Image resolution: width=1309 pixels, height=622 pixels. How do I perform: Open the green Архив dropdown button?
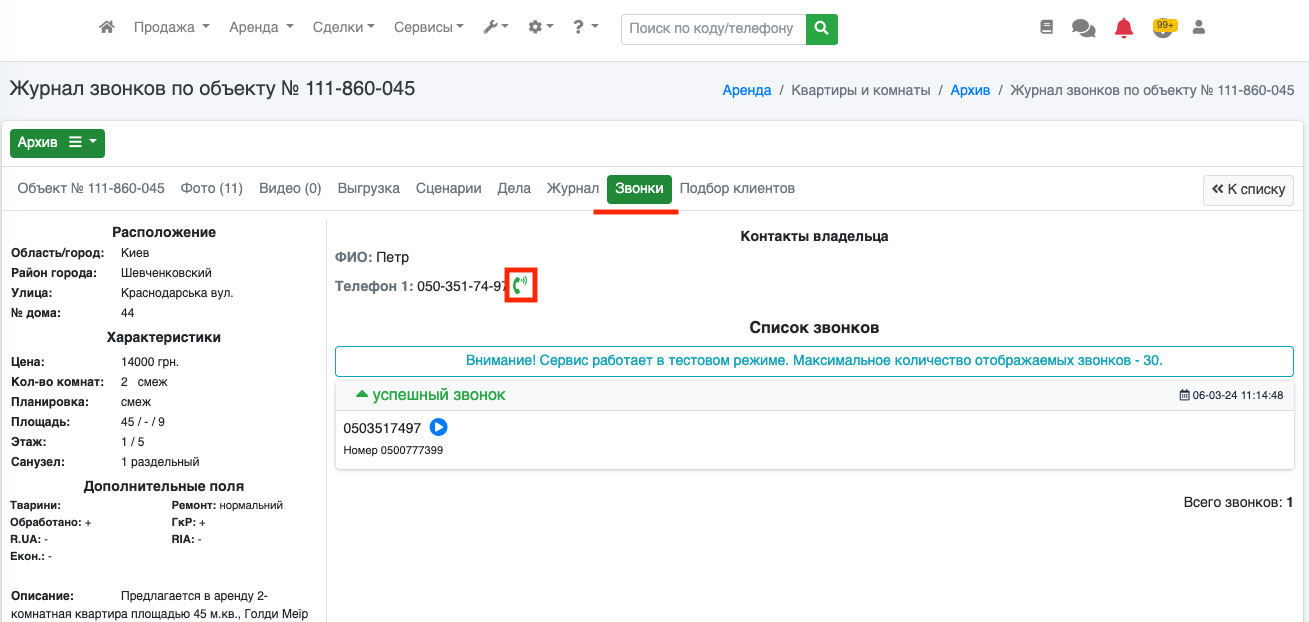(57, 143)
